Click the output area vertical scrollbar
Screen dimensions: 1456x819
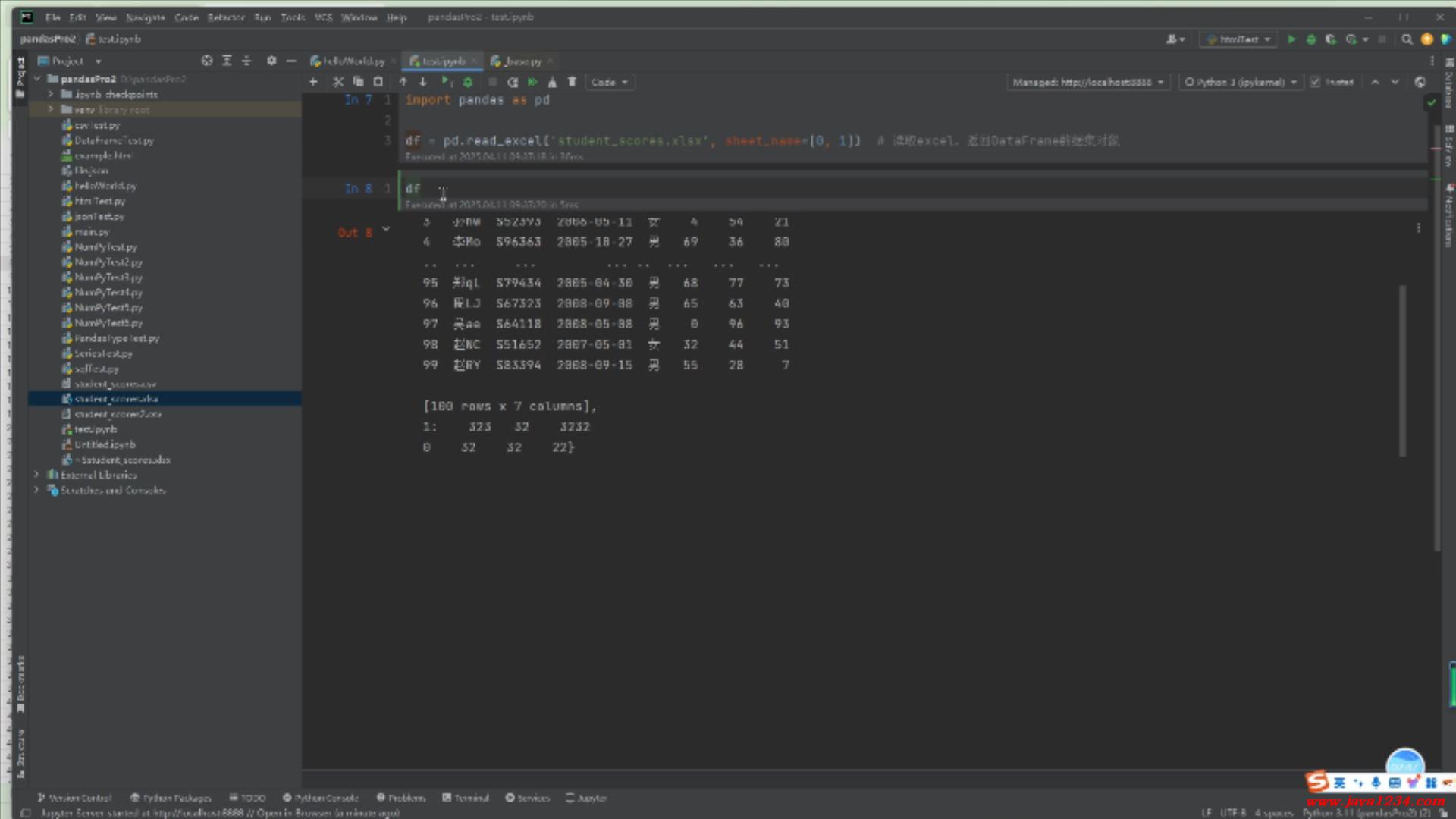[x=1402, y=371]
